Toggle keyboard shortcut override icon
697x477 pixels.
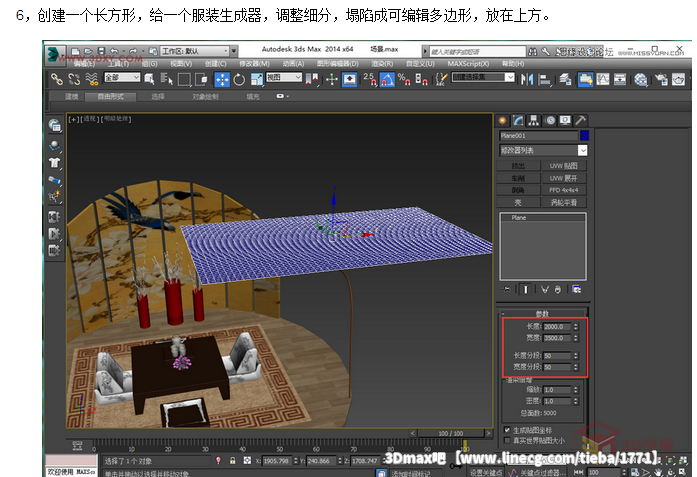pos(349,80)
